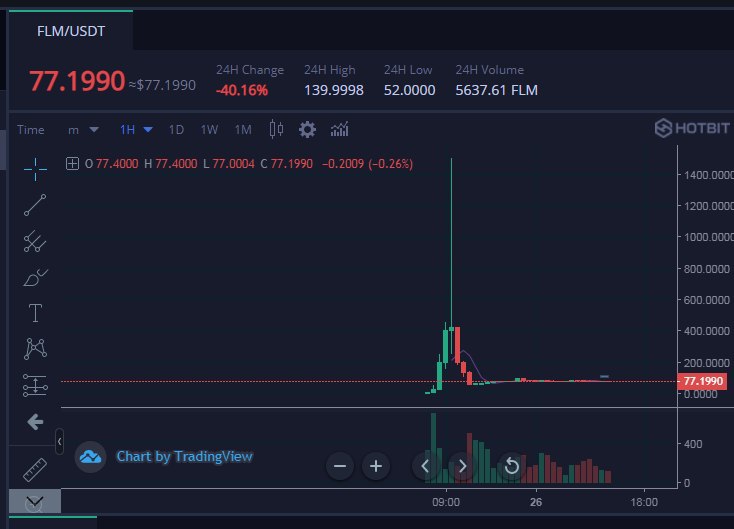Image resolution: width=734 pixels, height=529 pixels.
Task: Move the chart left with arrow button
Action: (425, 466)
